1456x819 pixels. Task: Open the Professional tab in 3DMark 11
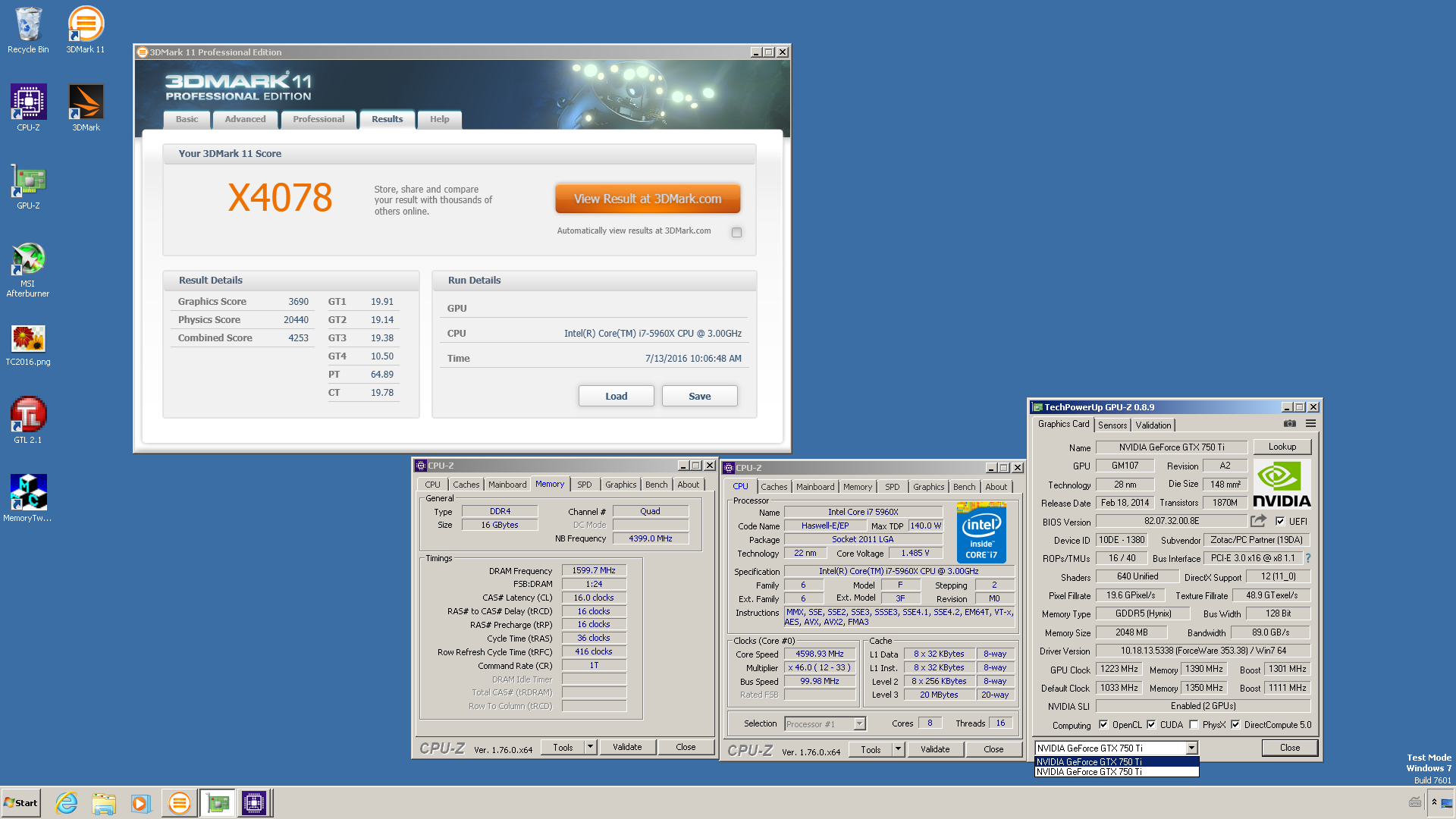pyautogui.click(x=318, y=119)
